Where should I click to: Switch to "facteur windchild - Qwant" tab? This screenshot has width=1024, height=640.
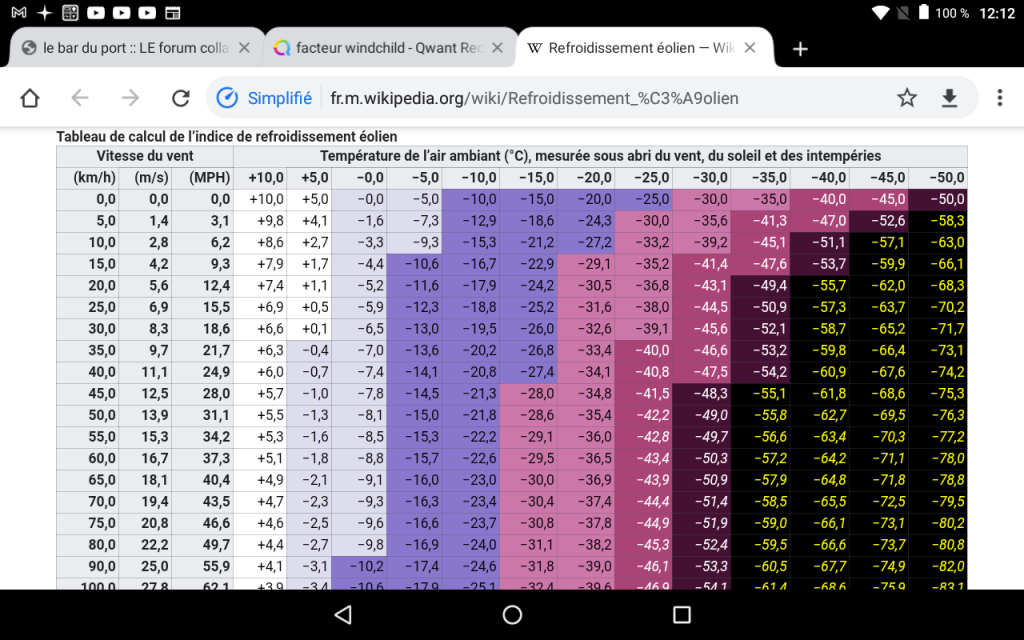380,48
